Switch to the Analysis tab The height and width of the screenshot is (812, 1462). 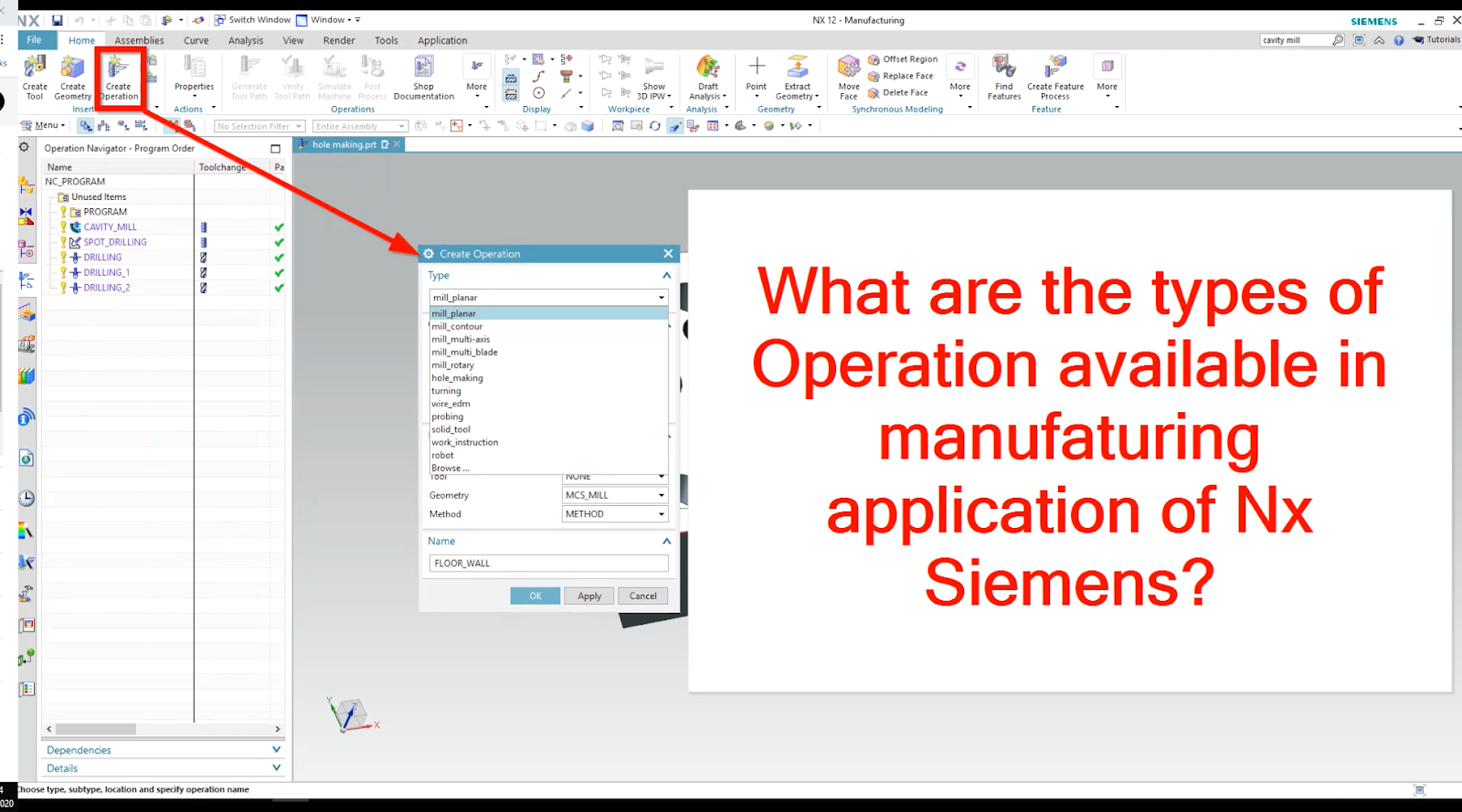coord(246,40)
